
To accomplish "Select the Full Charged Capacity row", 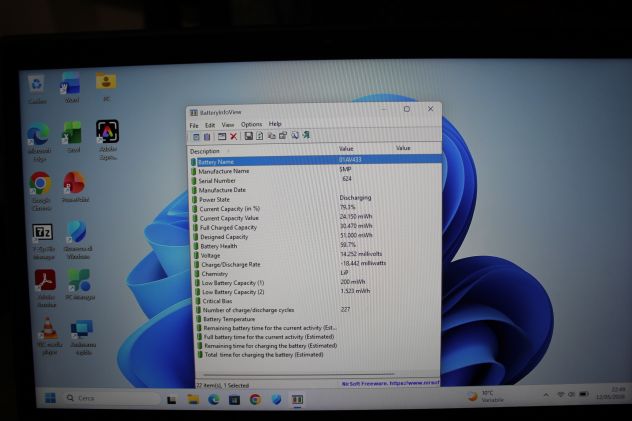I will [x=316, y=227].
